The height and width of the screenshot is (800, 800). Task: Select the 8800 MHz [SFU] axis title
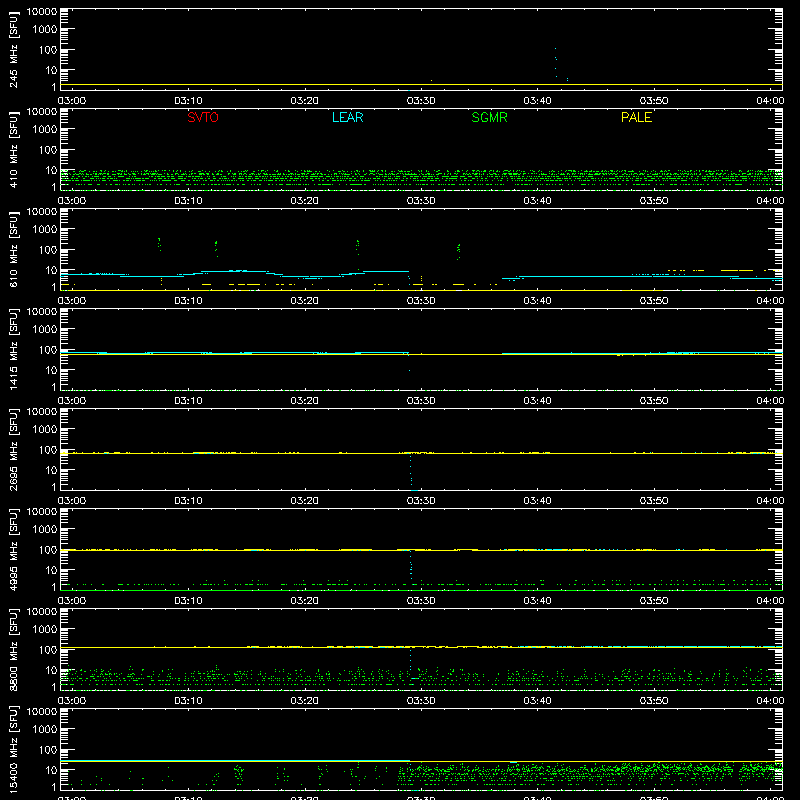pyautogui.click(x=13, y=650)
